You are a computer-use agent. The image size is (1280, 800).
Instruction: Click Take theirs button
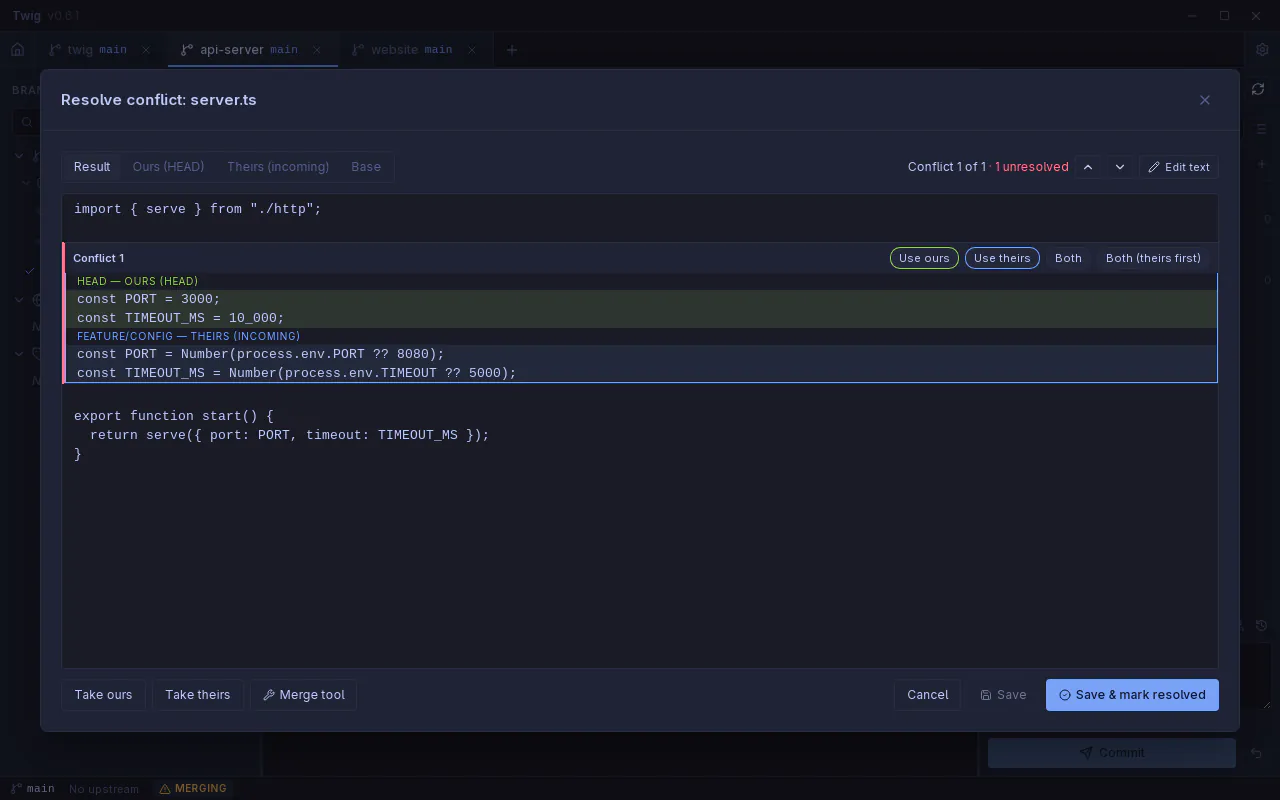[197, 695]
